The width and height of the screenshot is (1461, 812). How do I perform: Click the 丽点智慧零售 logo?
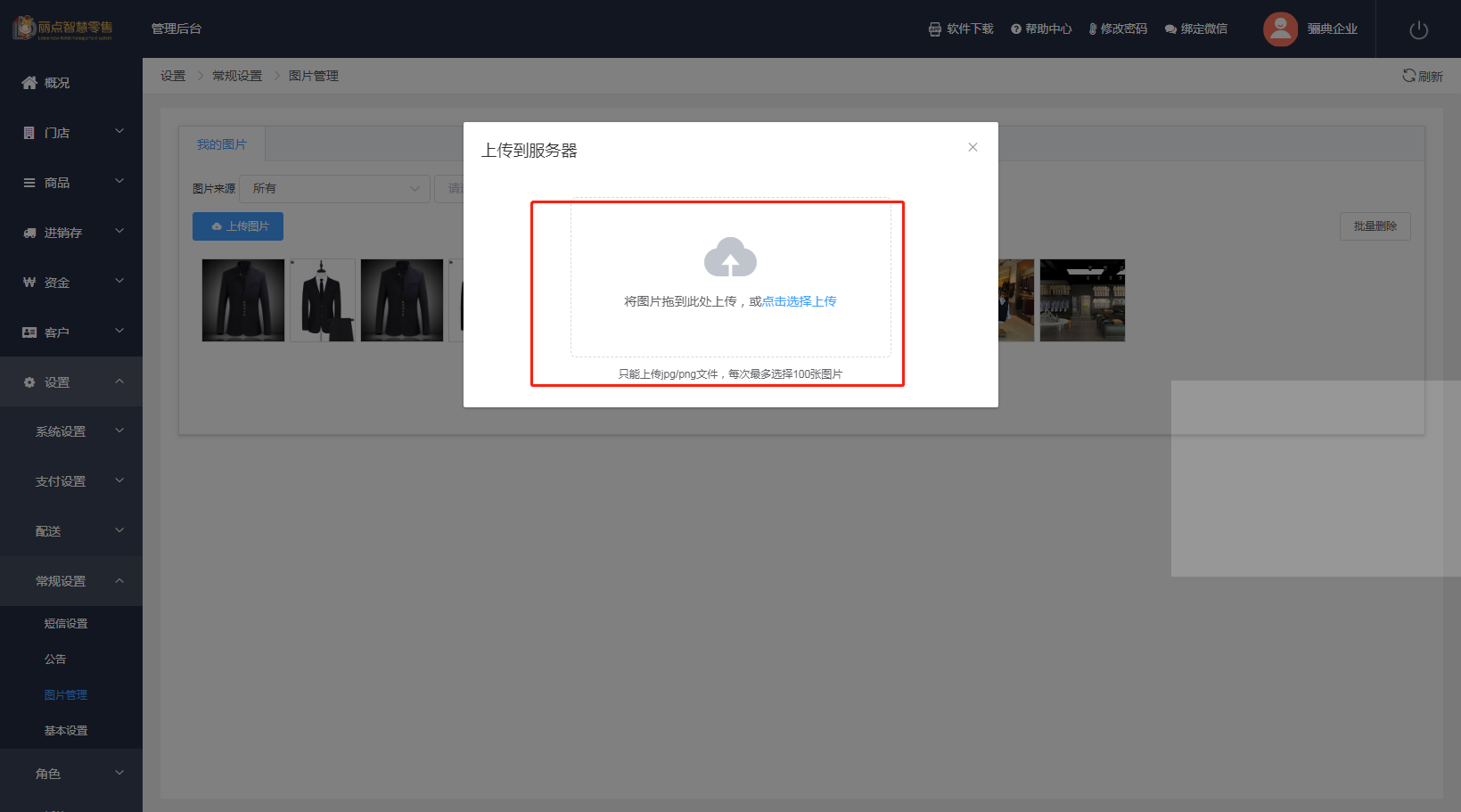pyautogui.click(x=62, y=29)
